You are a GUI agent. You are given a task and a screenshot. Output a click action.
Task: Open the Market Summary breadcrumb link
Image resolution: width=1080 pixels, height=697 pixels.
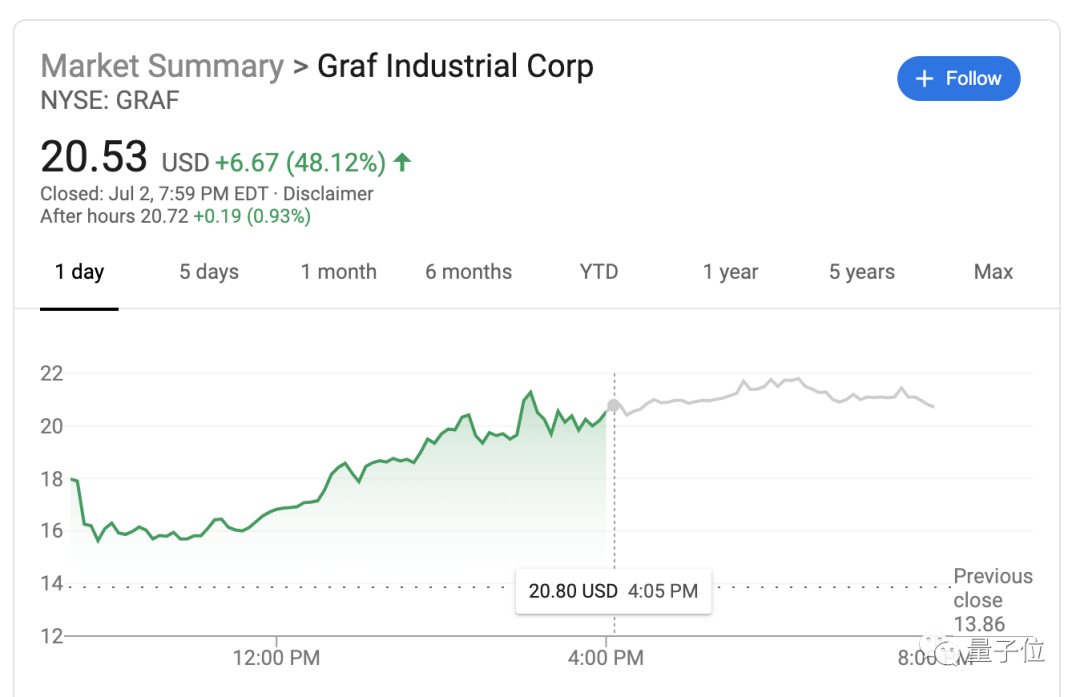point(162,67)
